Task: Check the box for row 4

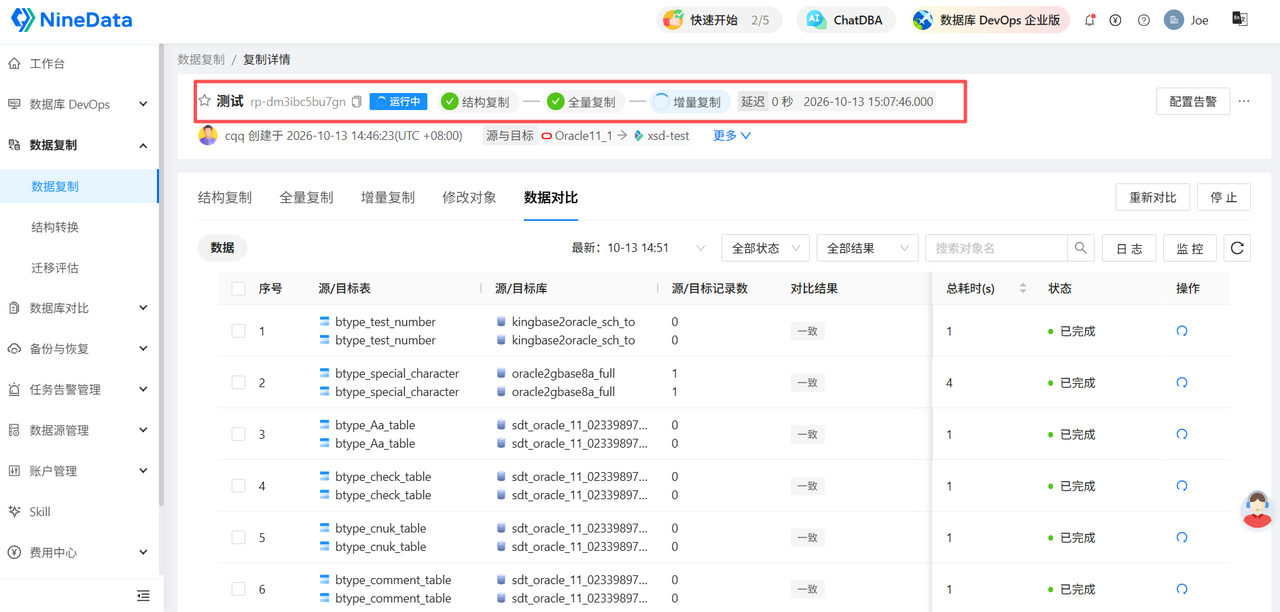Action: 238,486
